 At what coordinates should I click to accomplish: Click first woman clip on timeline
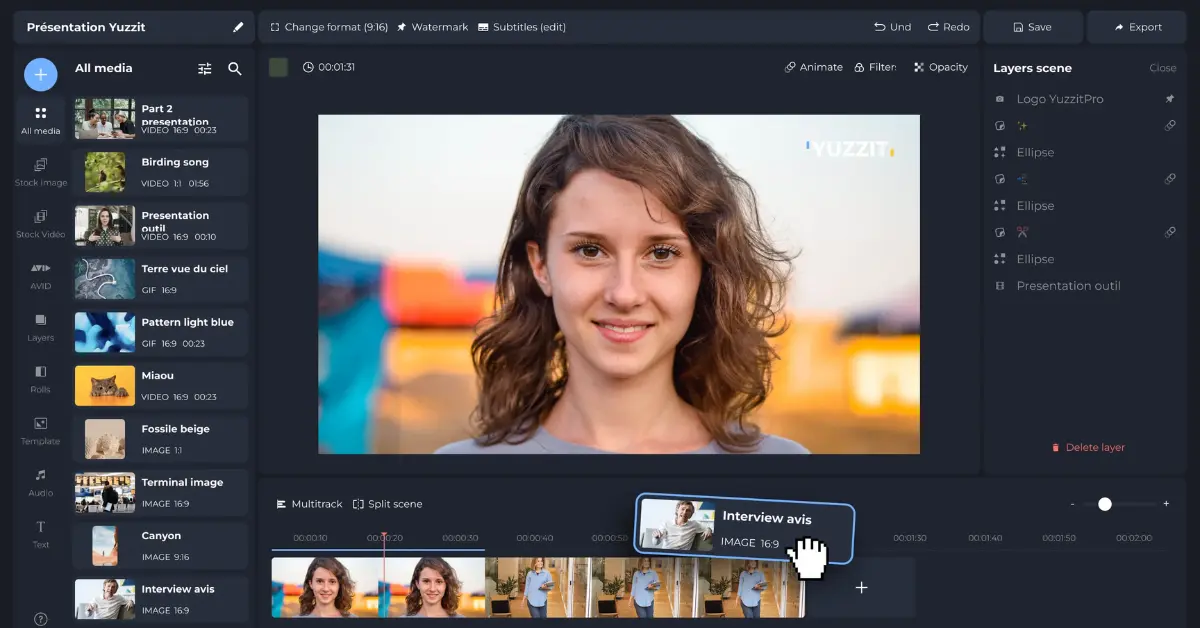324,587
